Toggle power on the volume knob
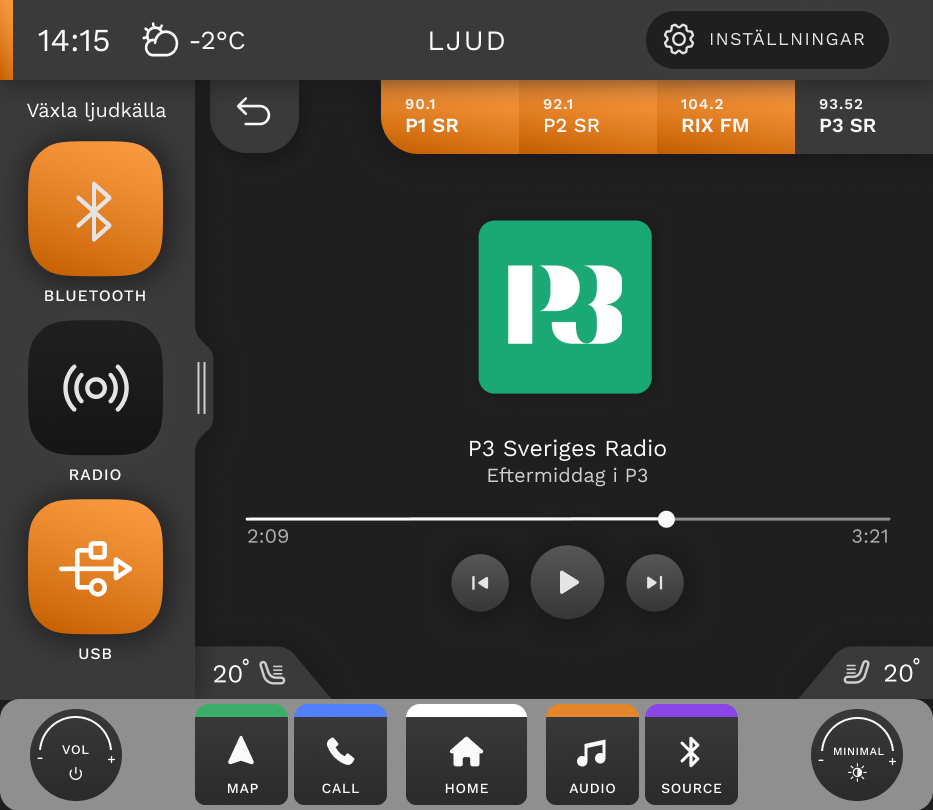The image size is (933, 810). click(x=76, y=774)
